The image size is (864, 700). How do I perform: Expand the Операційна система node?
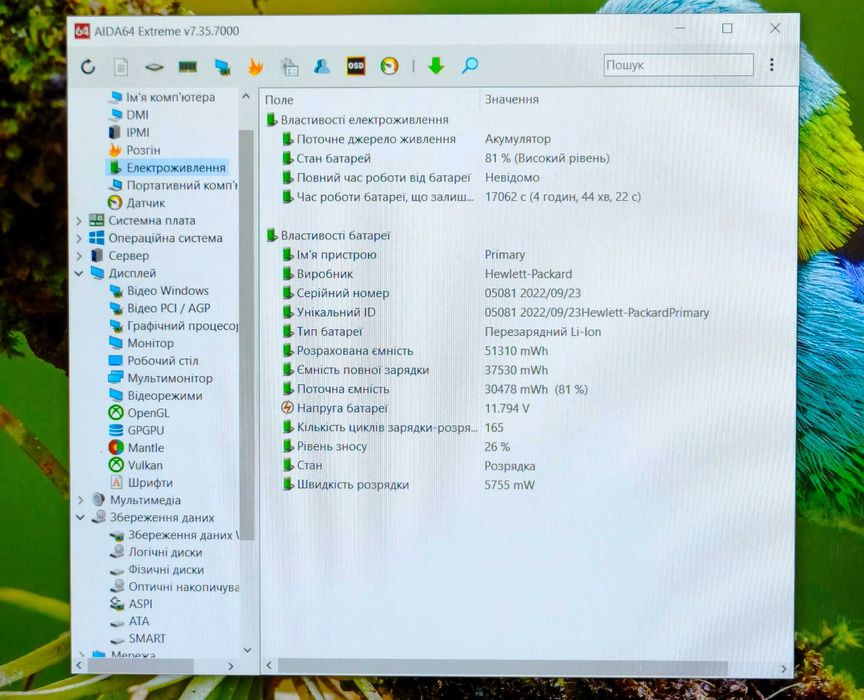point(79,238)
